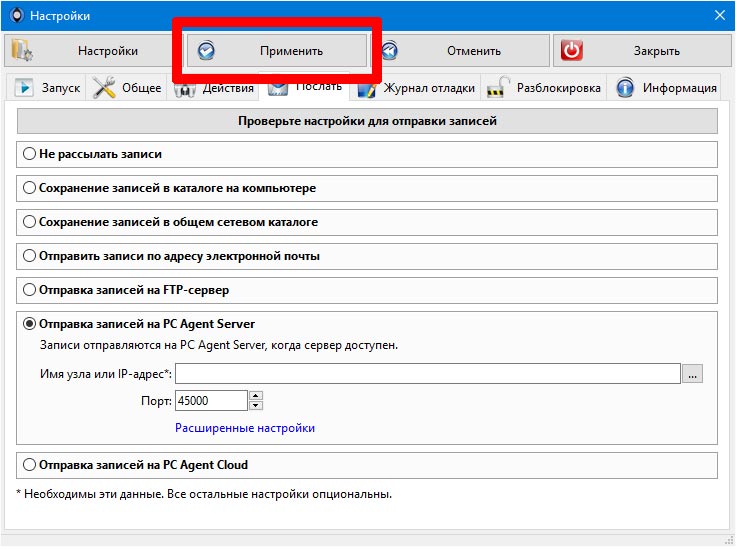Select Отправка записей на PC Agent Cloud
This screenshot has height=547, width=736.
pyautogui.click(x=29, y=465)
